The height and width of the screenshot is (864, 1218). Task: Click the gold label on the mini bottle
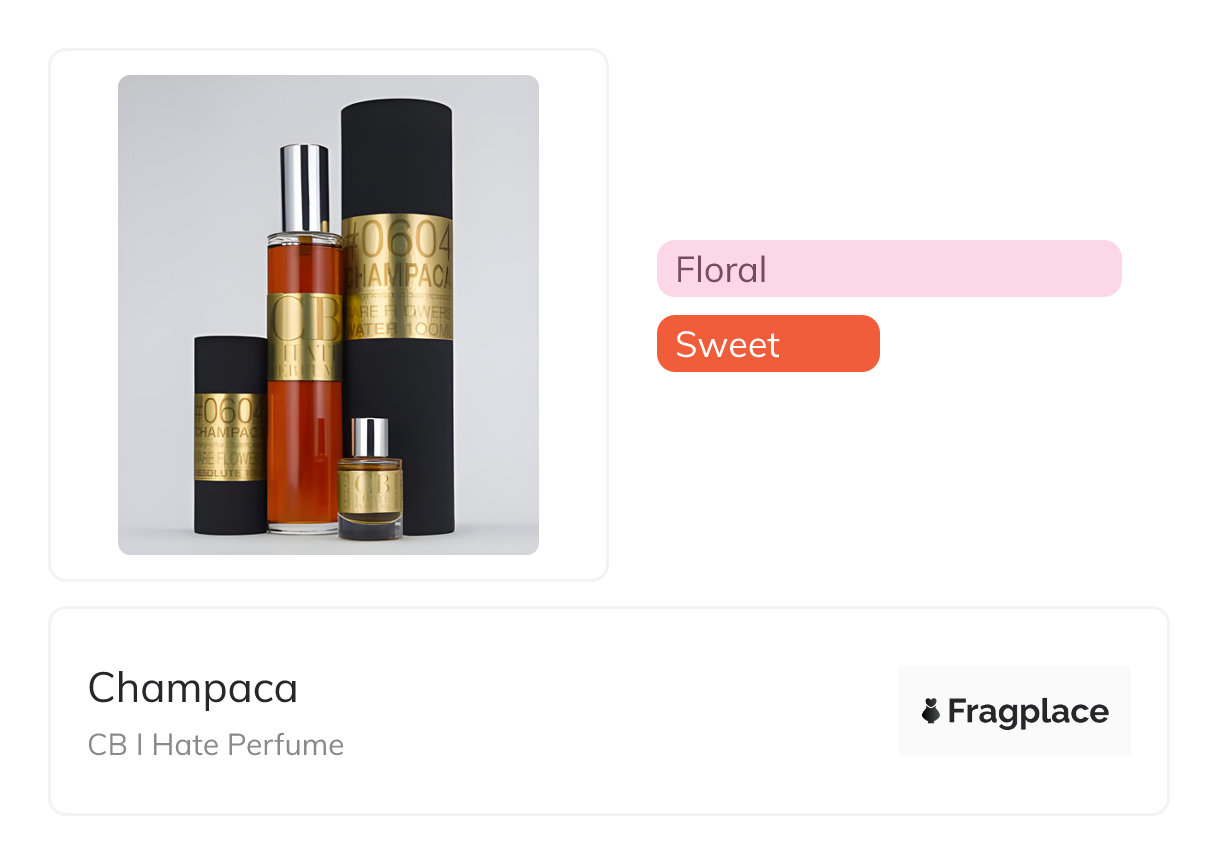[370, 490]
